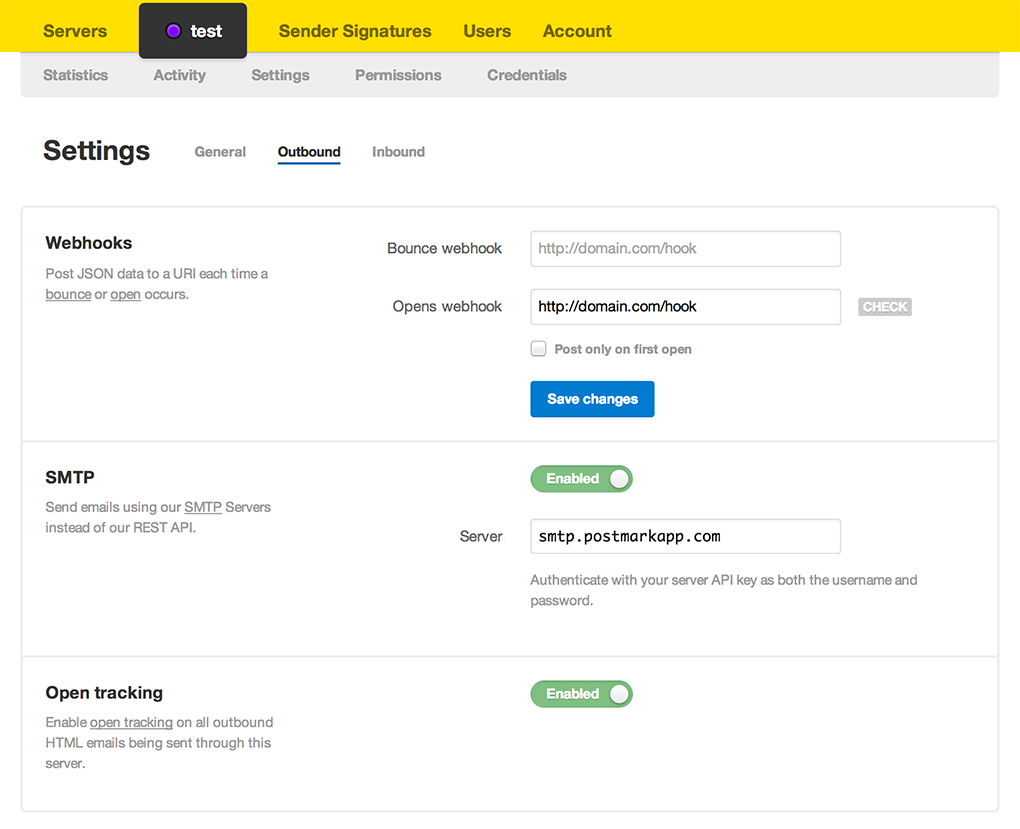
Task: View the Permissions tab
Action: (397, 74)
